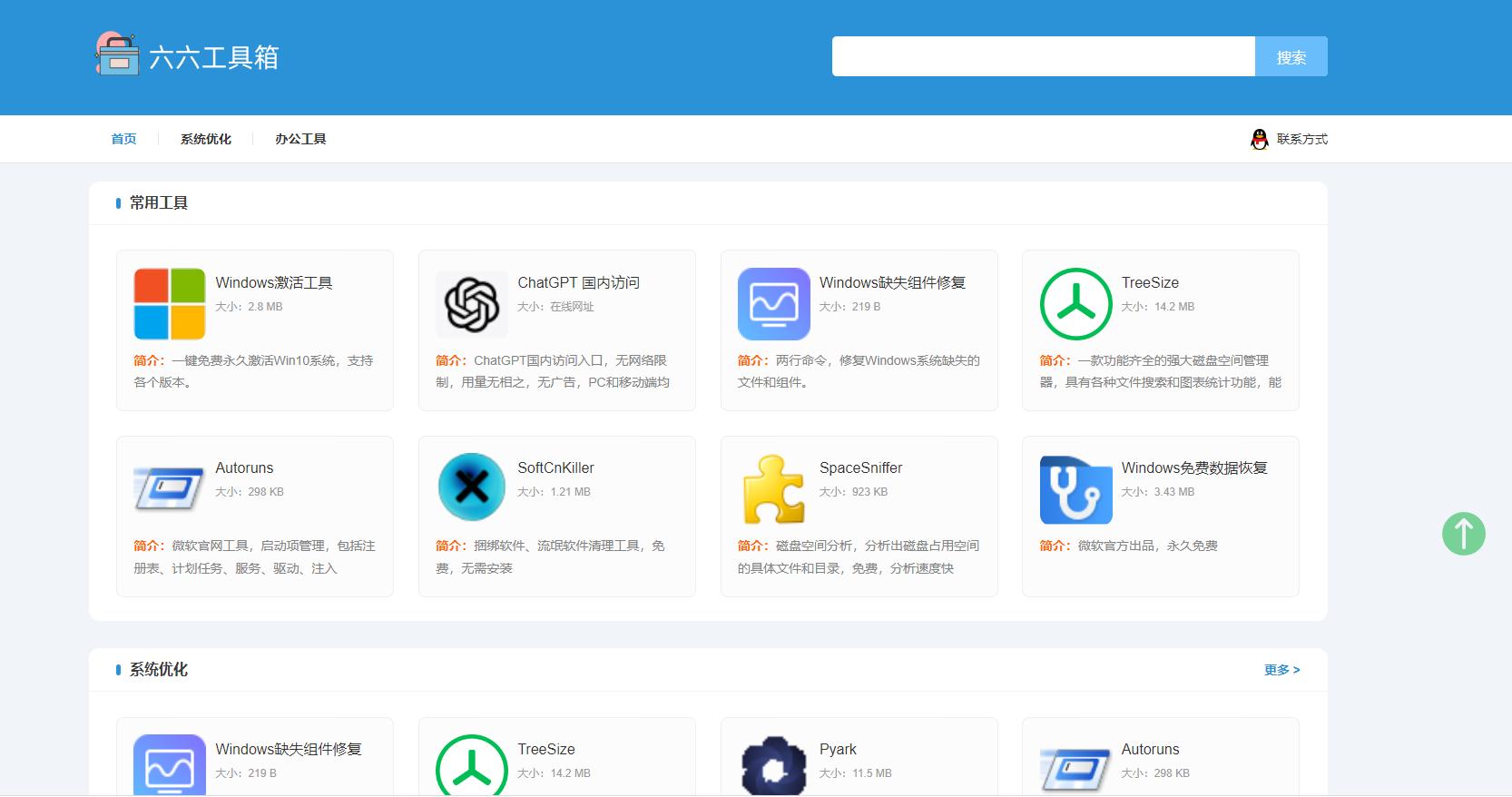Viewport: 1512px width, 797px height.
Task: Open the 办公工具 navigation tab
Action: [x=300, y=139]
